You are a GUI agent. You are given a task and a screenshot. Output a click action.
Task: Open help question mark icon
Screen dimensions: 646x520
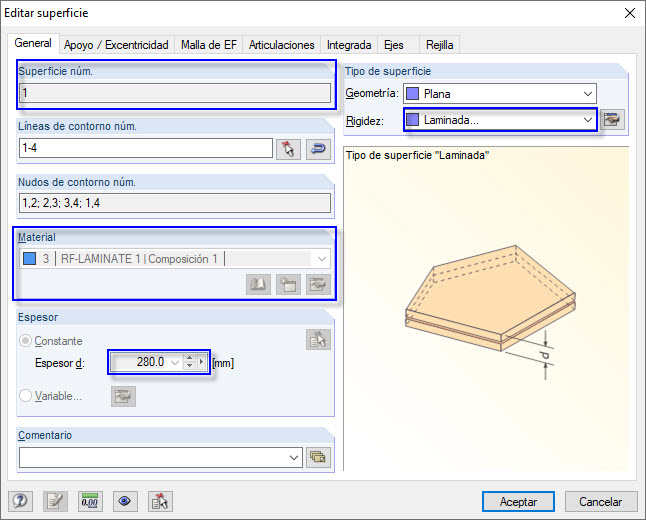click(x=20, y=501)
